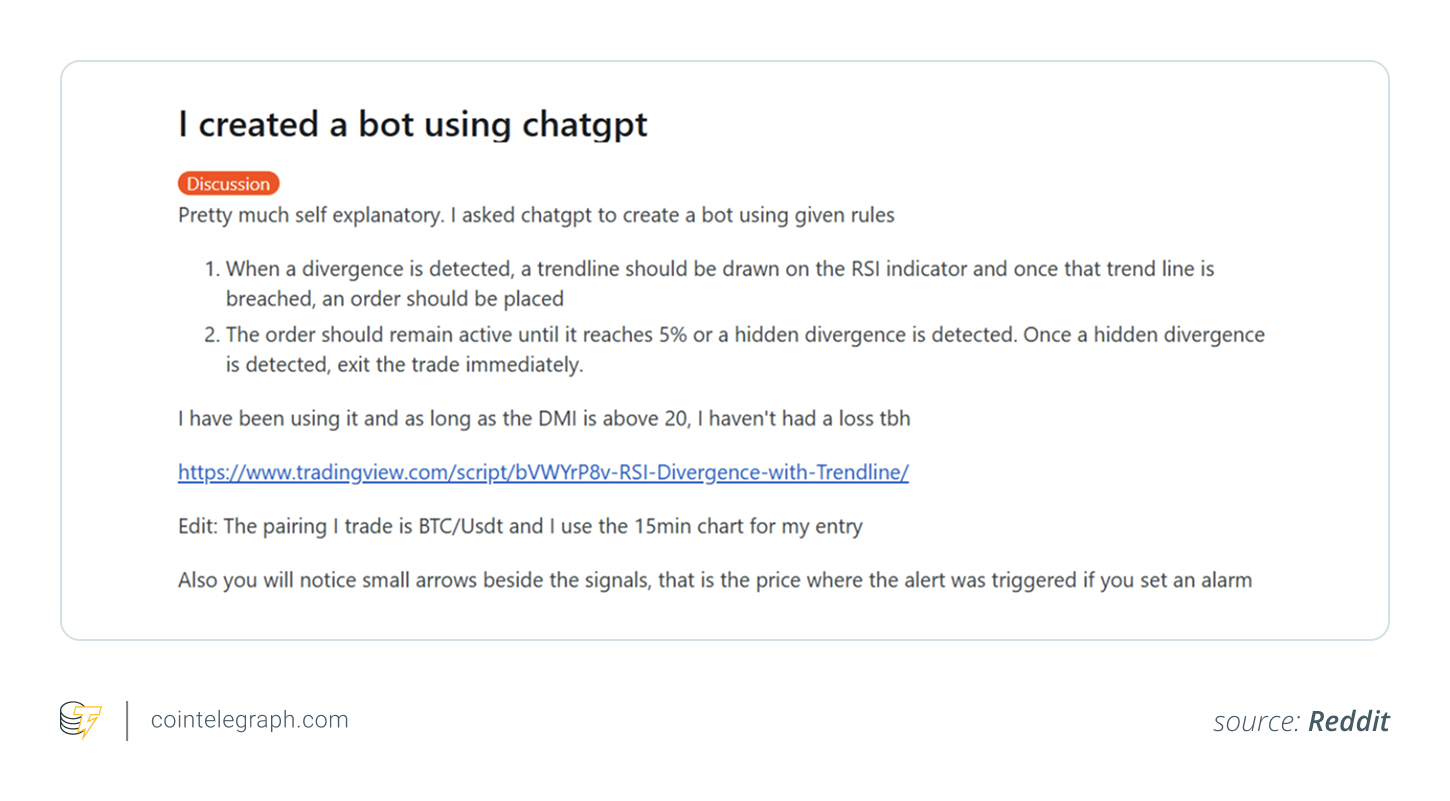Click the Edit line about BTC/Usdt pairing
The width and height of the screenshot is (1450, 801).
point(520,526)
